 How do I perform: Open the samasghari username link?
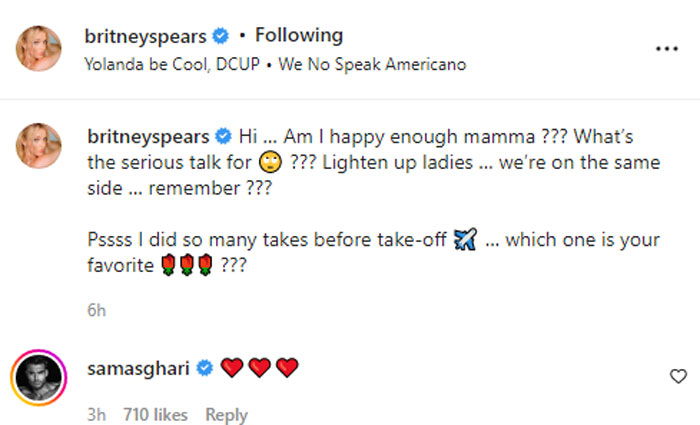(x=139, y=369)
